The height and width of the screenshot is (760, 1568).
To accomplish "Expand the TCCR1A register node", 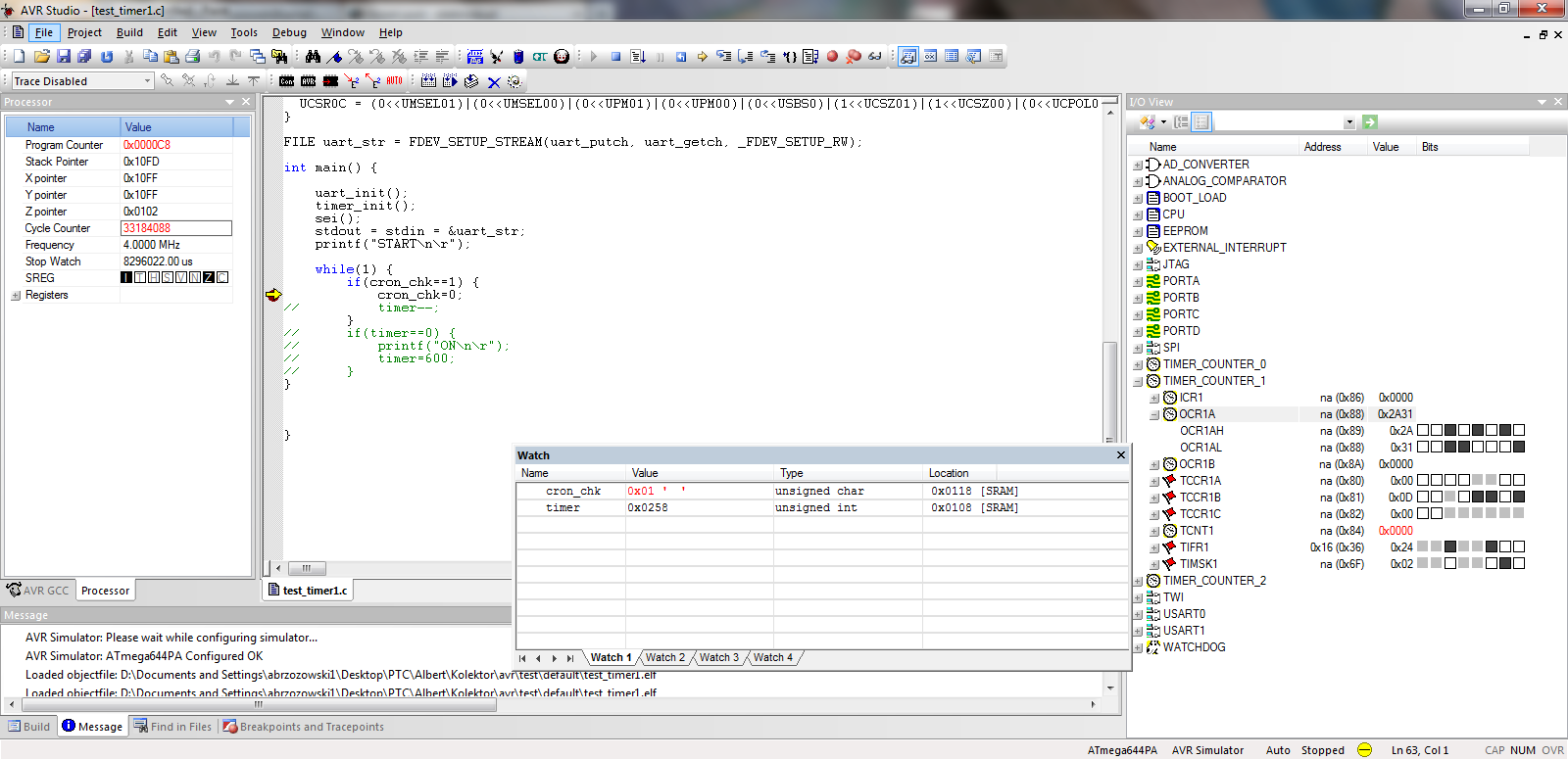I will click(1154, 481).
